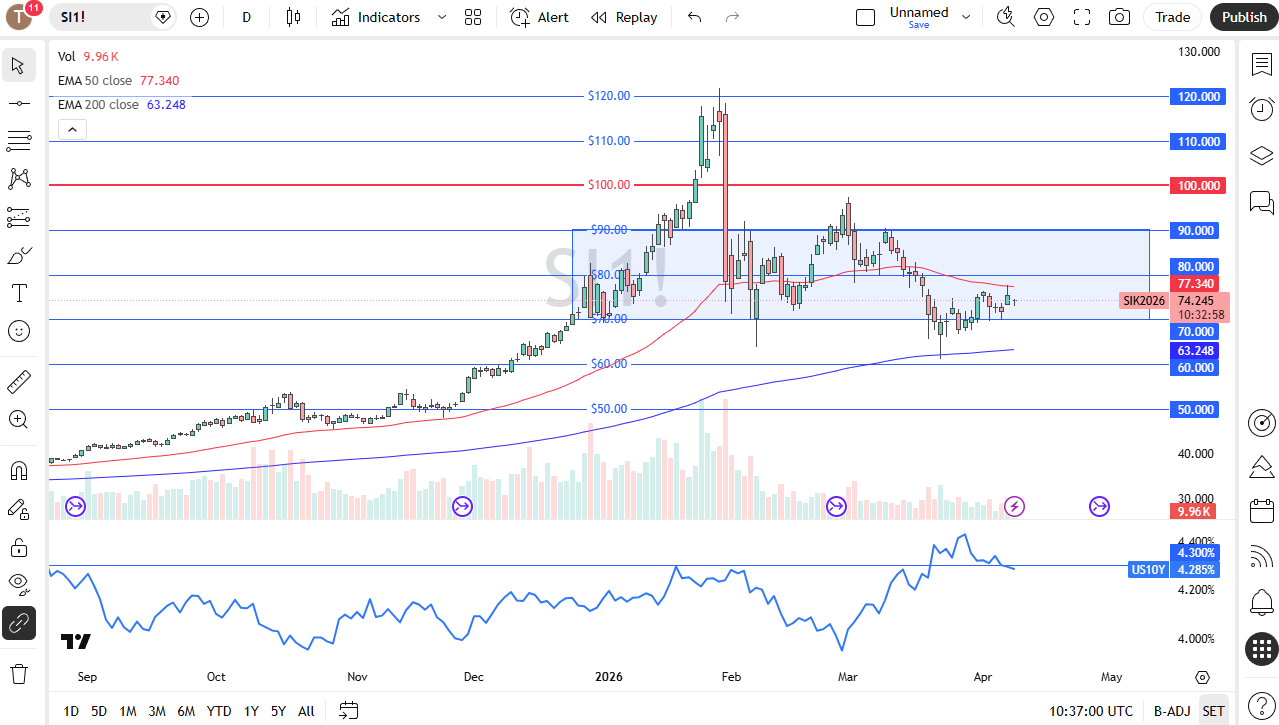Remove drawings with trash icon
1279x725 pixels.
coord(18,673)
